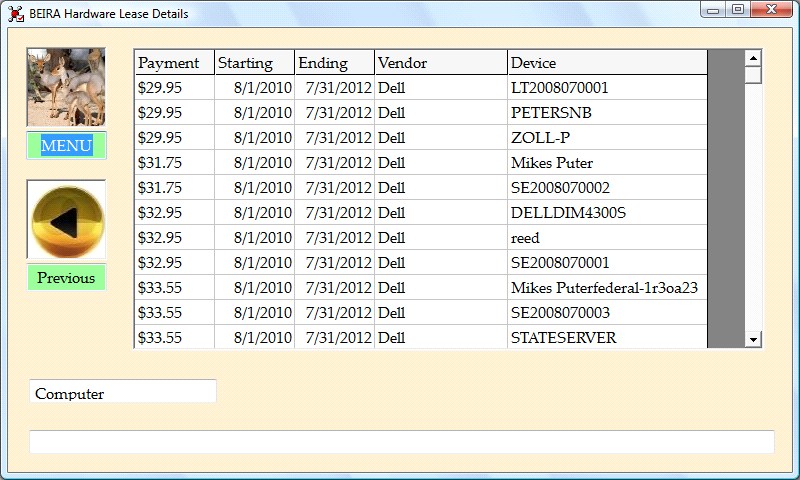The image size is (800, 480).
Task: Click the Starting column header
Action: pos(254,63)
